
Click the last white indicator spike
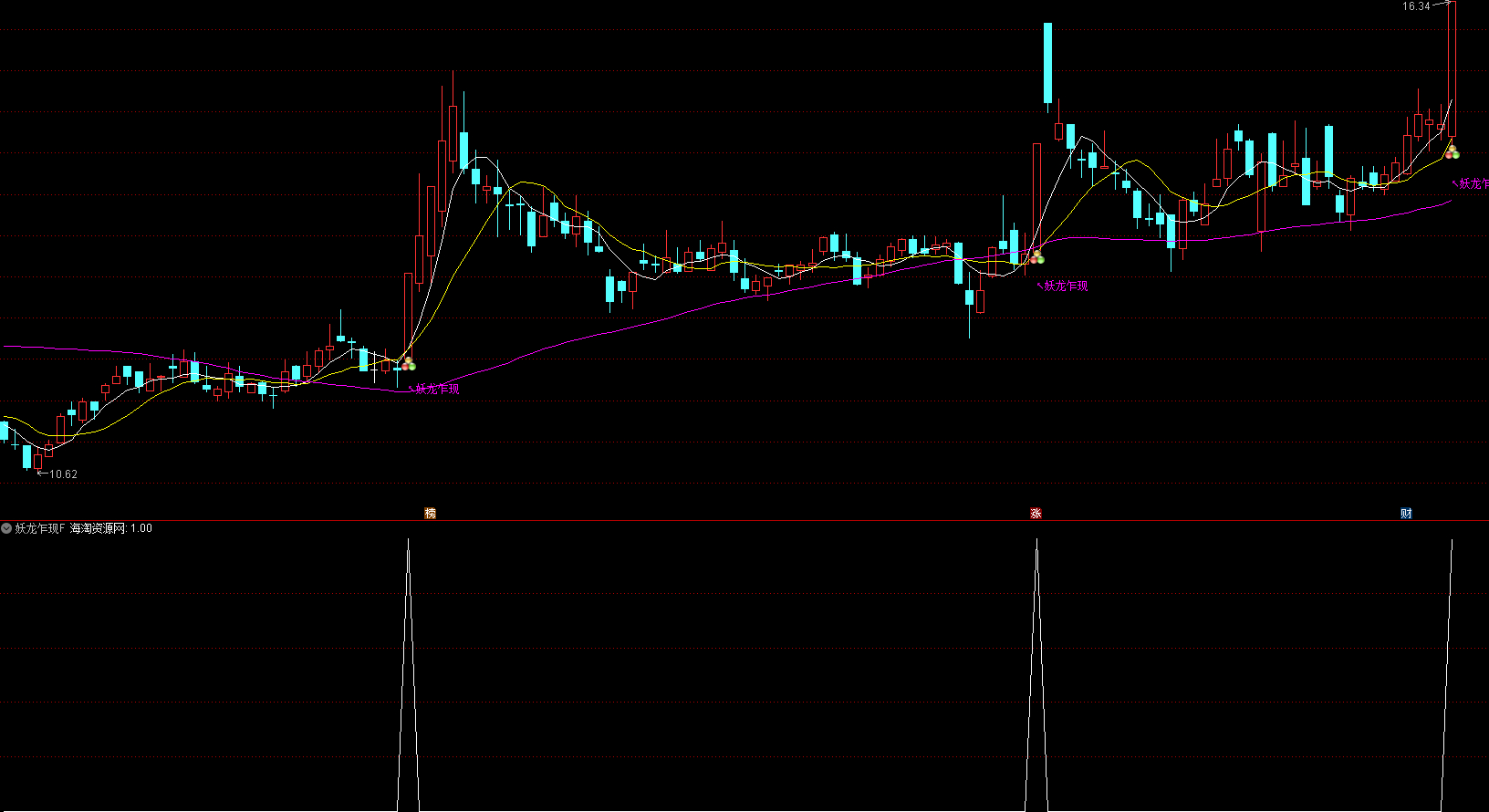pyautogui.click(x=1448, y=675)
